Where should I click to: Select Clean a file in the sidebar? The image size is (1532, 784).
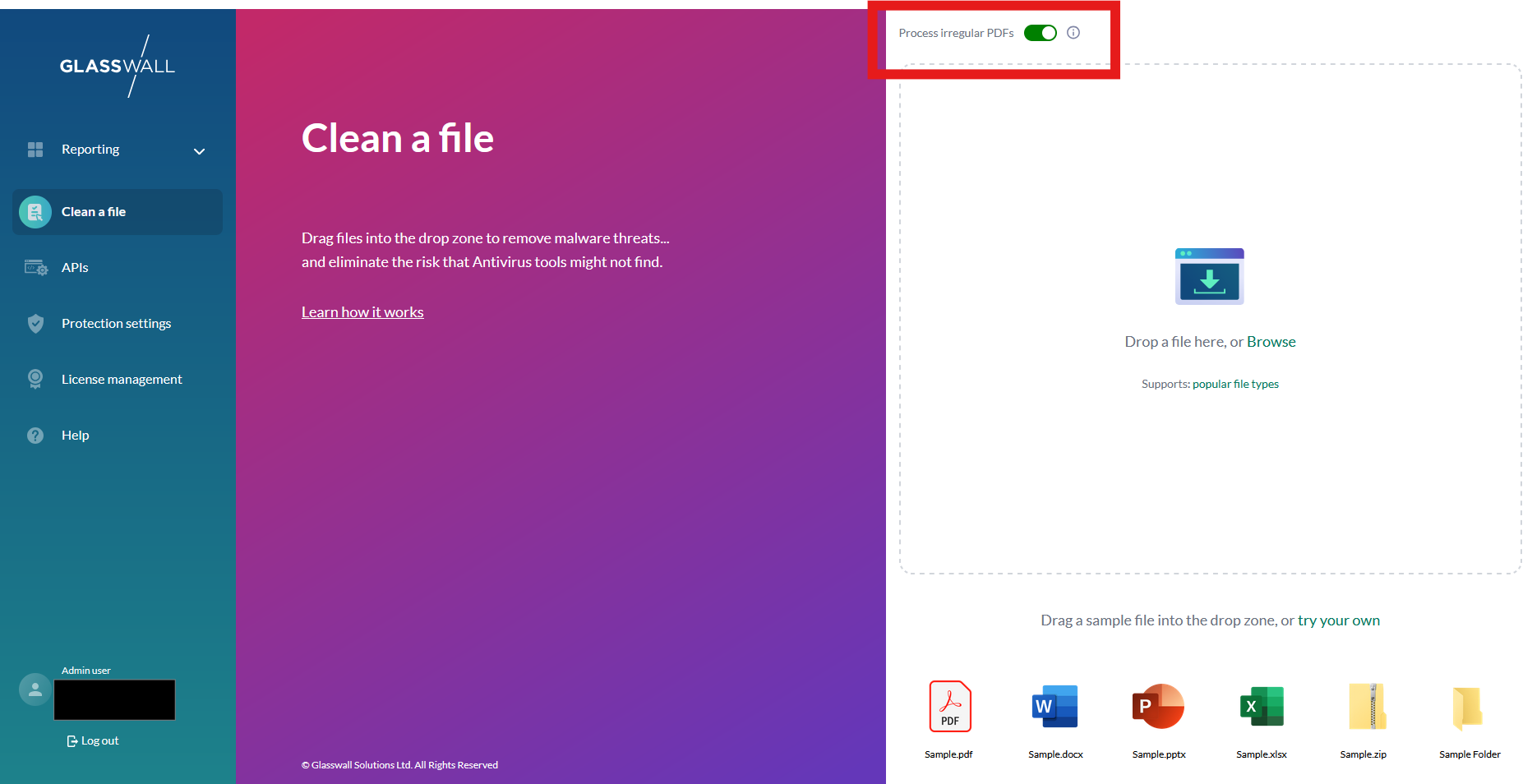coord(93,211)
